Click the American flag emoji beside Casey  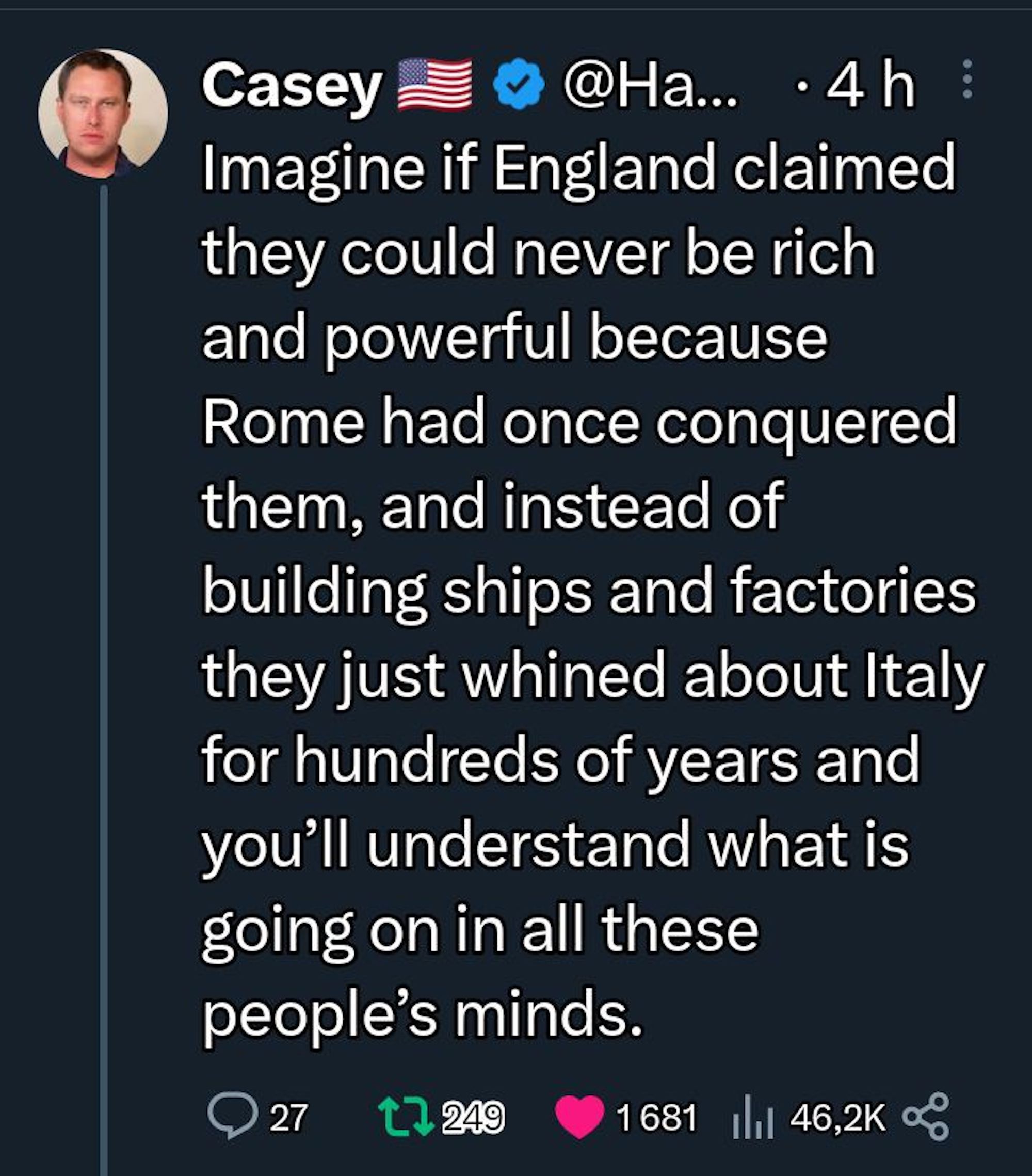point(436,85)
